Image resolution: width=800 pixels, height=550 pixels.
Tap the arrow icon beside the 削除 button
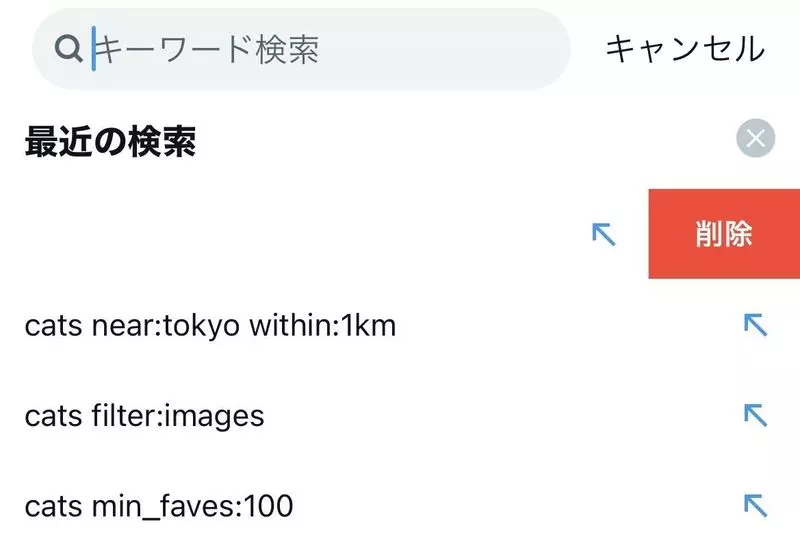pyautogui.click(x=603, y=234)
